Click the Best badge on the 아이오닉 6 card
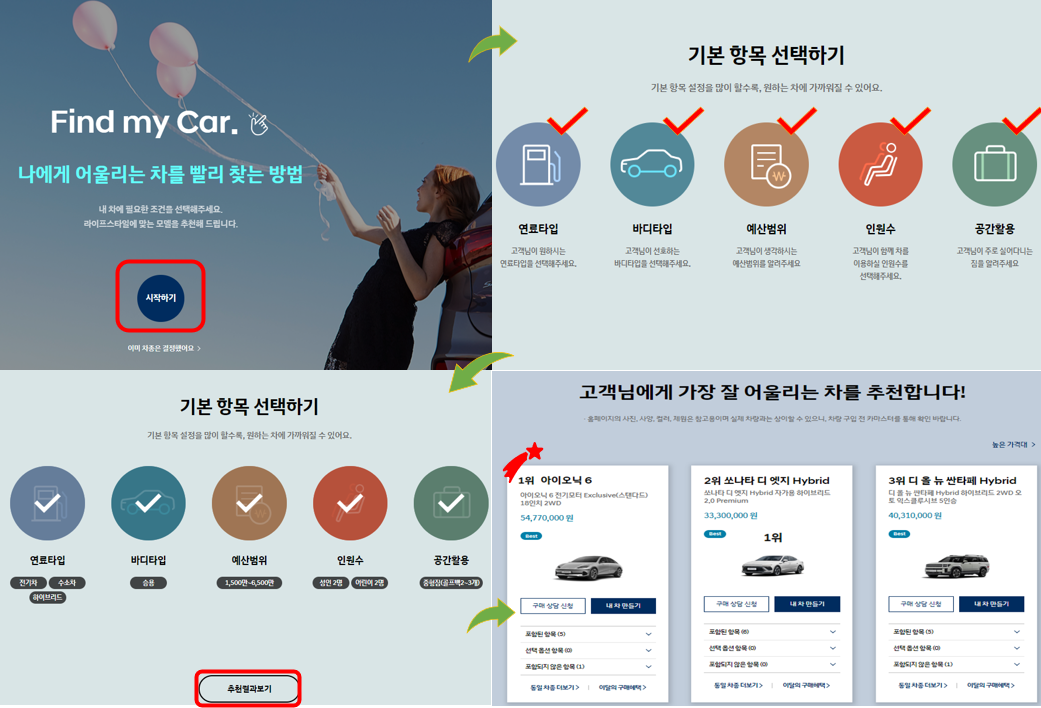The width and height of the screenshot is (1041, 708). click(531, 536)
